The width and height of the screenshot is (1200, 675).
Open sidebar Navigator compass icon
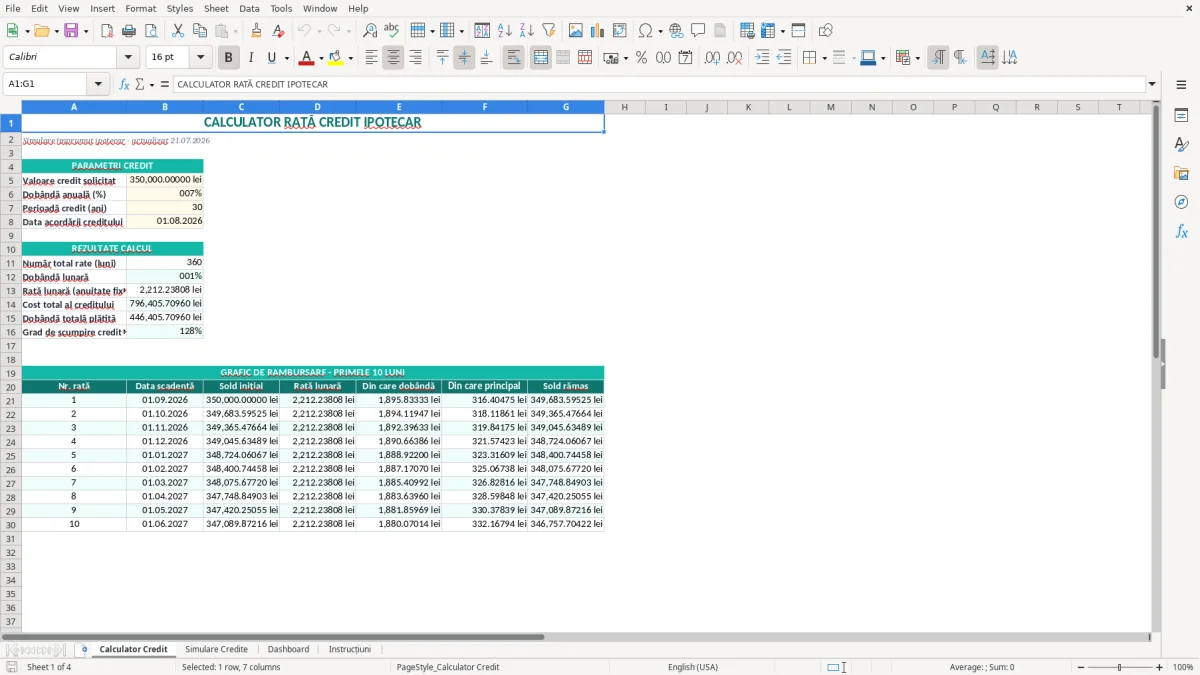[x=1181, y=202]
